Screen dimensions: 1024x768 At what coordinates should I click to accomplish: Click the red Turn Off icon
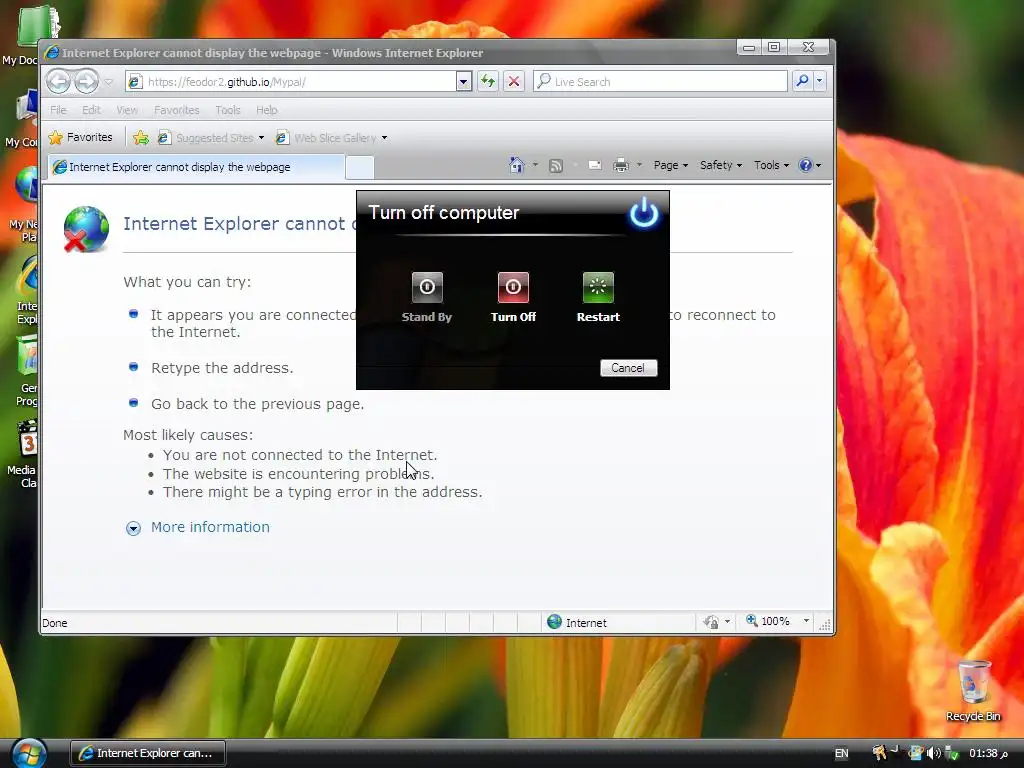click(x=513, y=287)
